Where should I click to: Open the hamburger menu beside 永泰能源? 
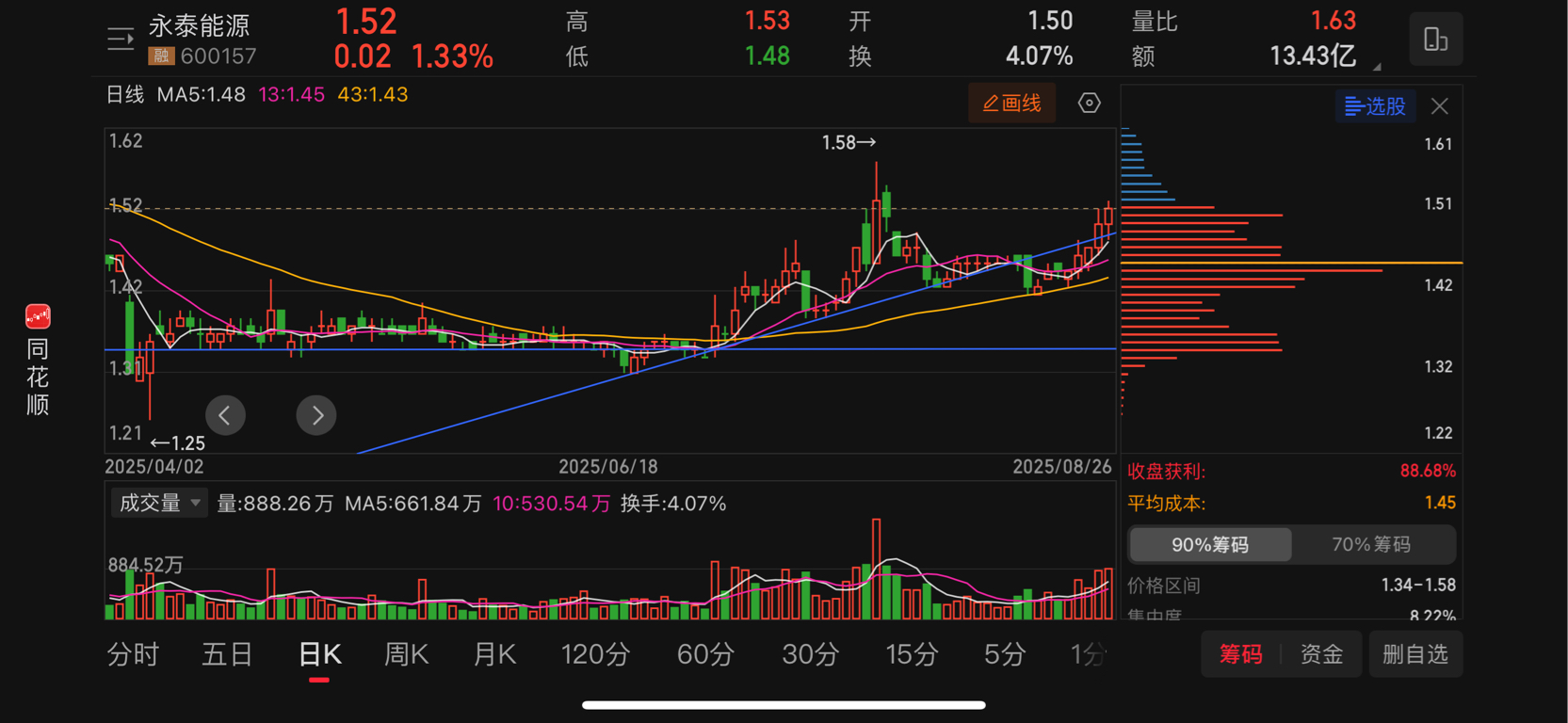(121, 40)
